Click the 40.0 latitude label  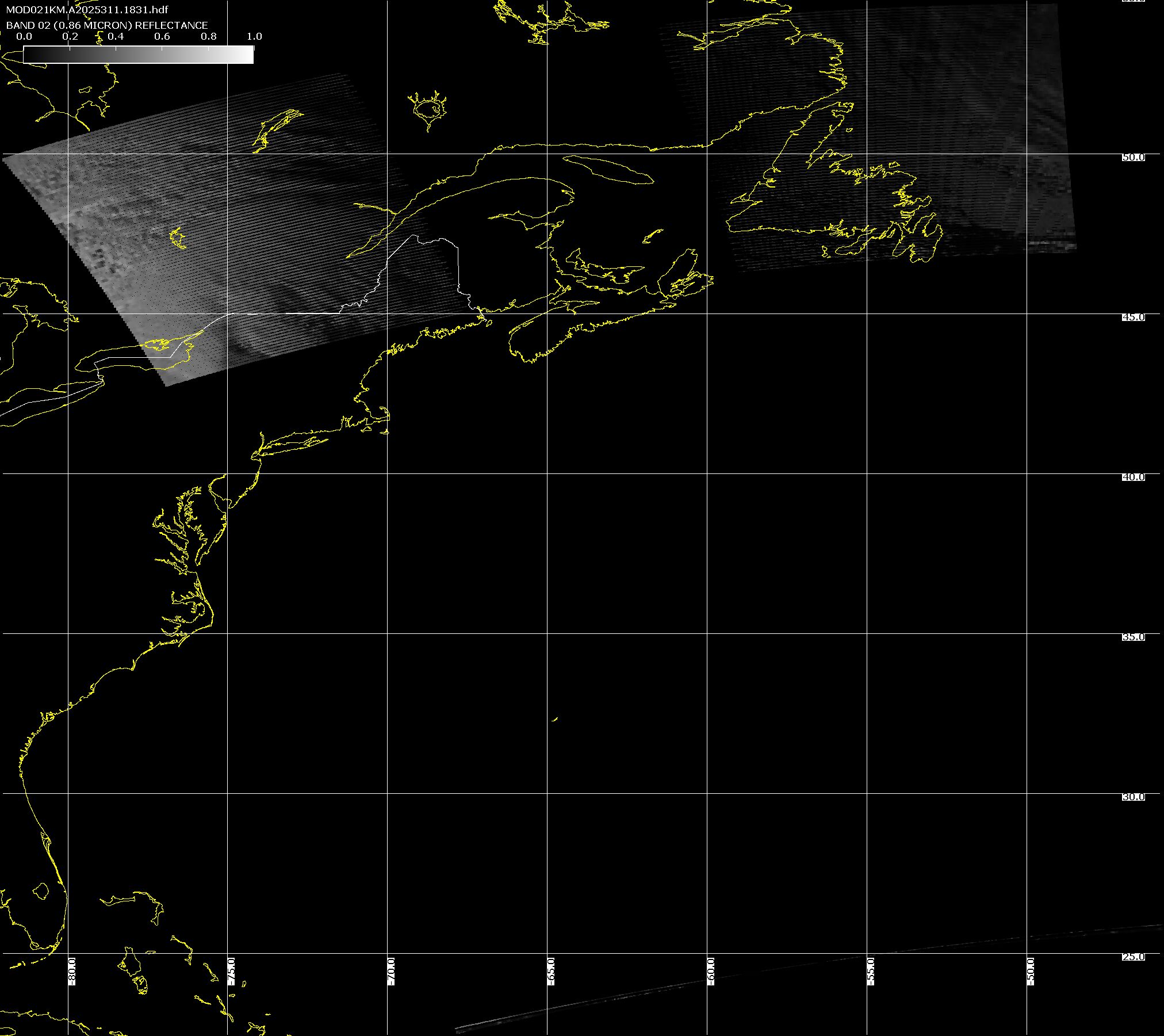(1134, 477)
